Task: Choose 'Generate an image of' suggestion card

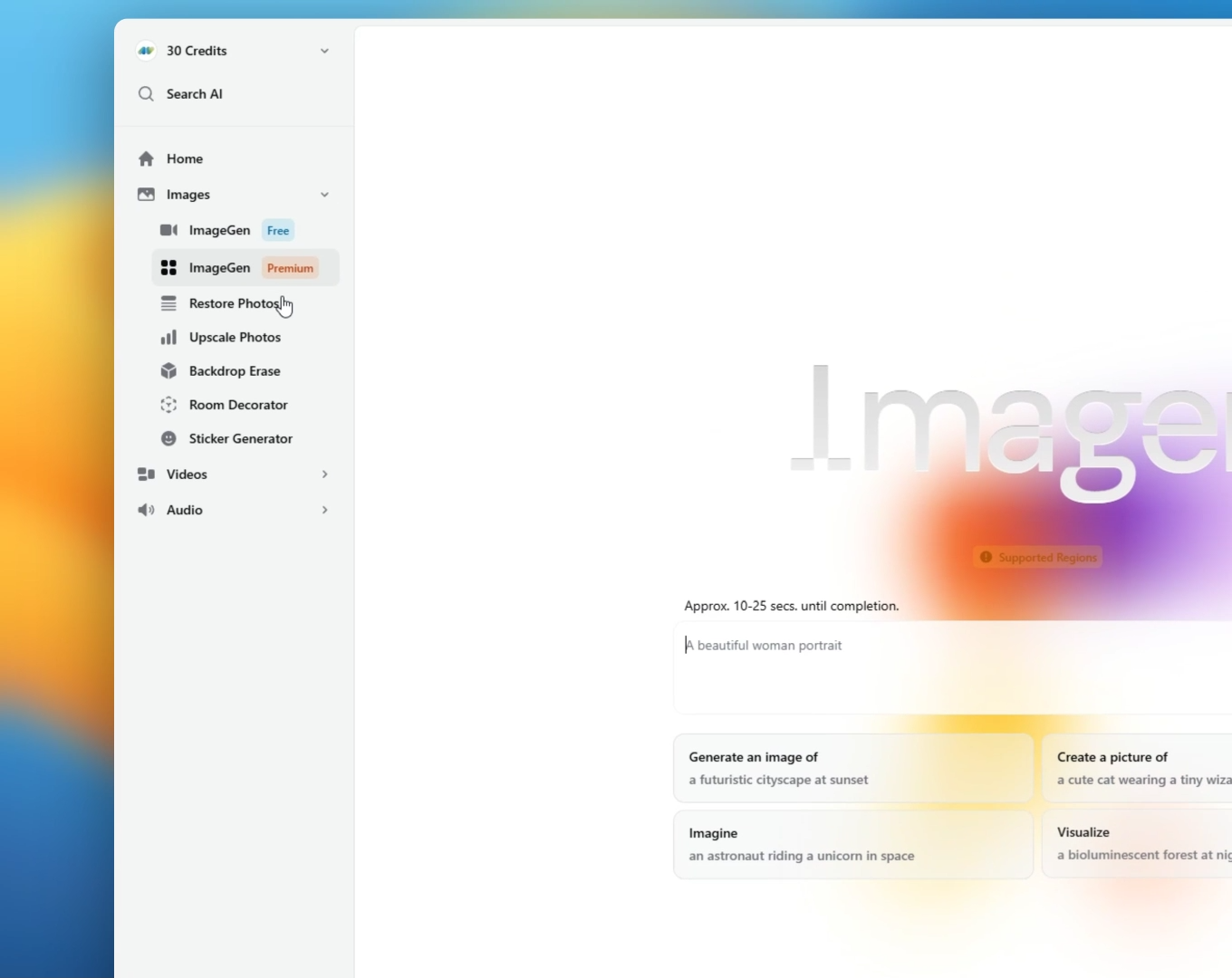Action: coord(853,768)
